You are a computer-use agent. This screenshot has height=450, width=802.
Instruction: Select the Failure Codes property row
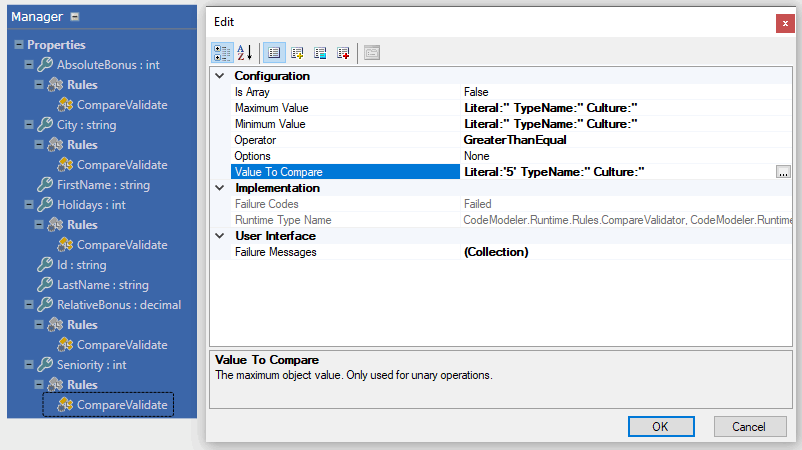point(510,204)
